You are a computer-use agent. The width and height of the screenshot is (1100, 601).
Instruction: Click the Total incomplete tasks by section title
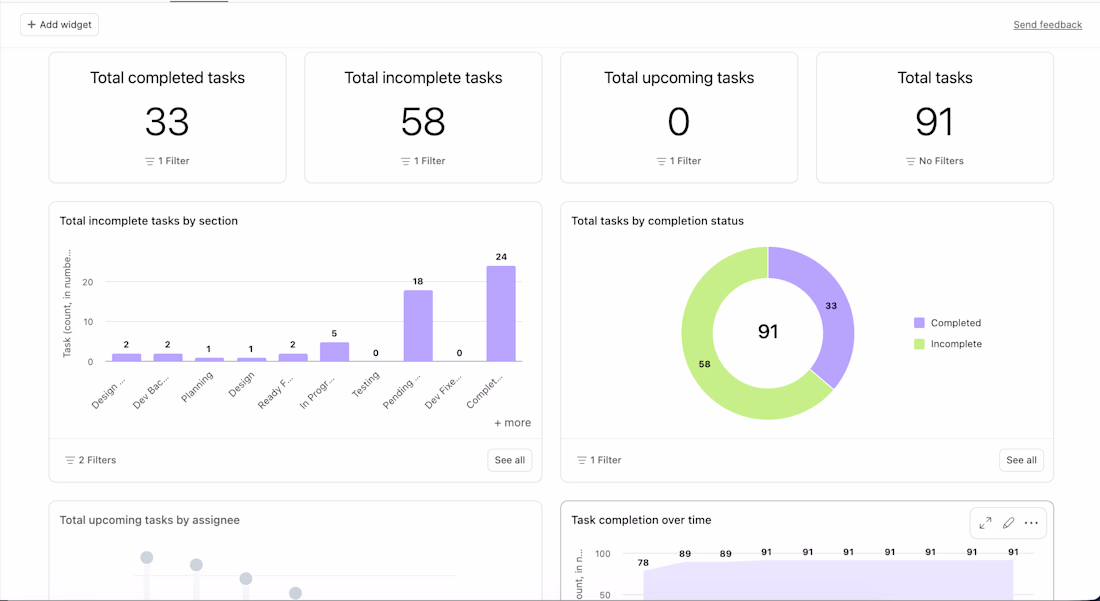point(149,221)
